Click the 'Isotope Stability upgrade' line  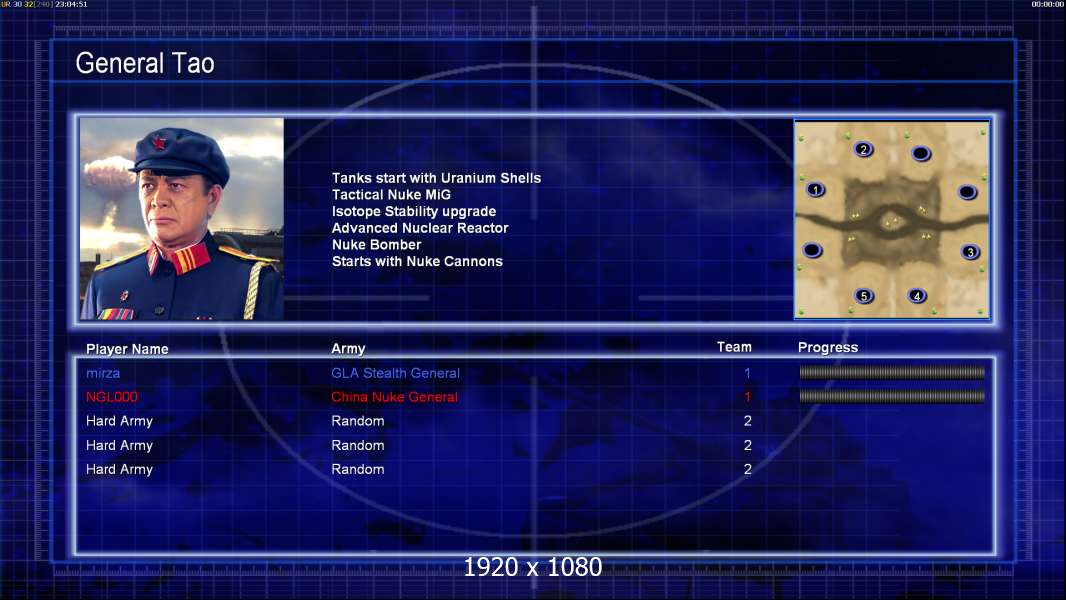[414, 211]
